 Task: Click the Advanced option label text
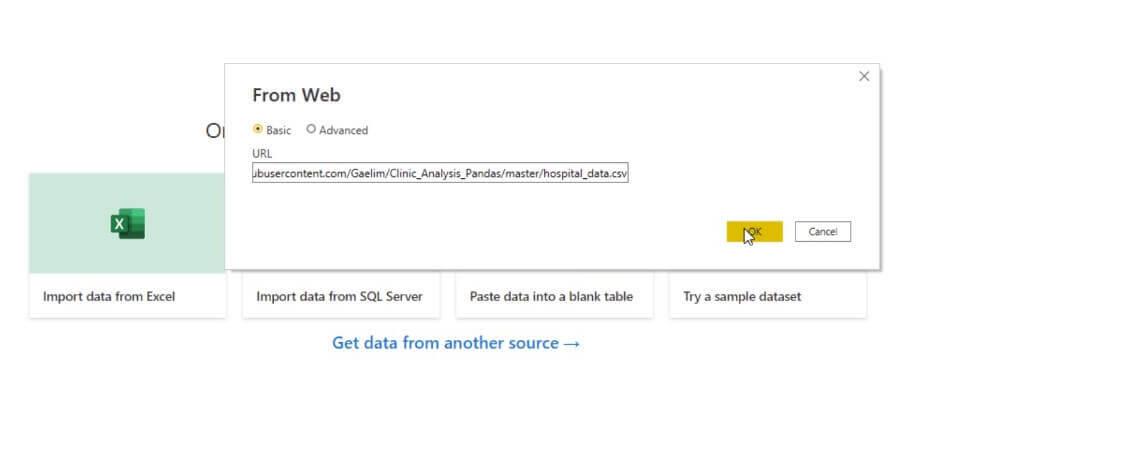[343, 130]
